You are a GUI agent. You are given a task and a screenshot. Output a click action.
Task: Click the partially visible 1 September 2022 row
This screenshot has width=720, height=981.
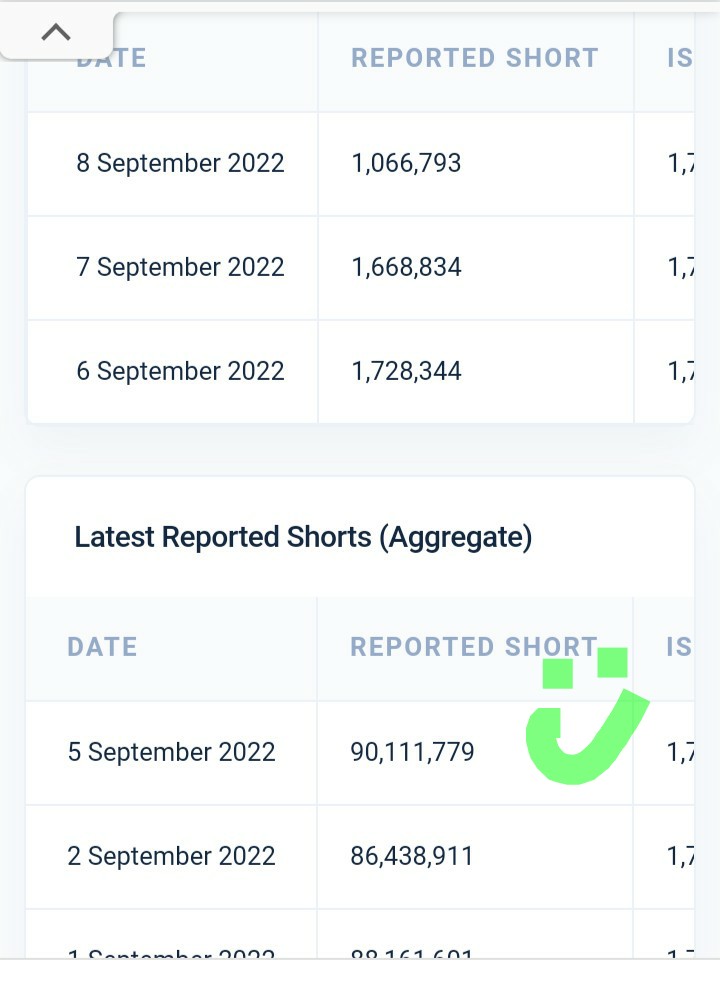171,954
